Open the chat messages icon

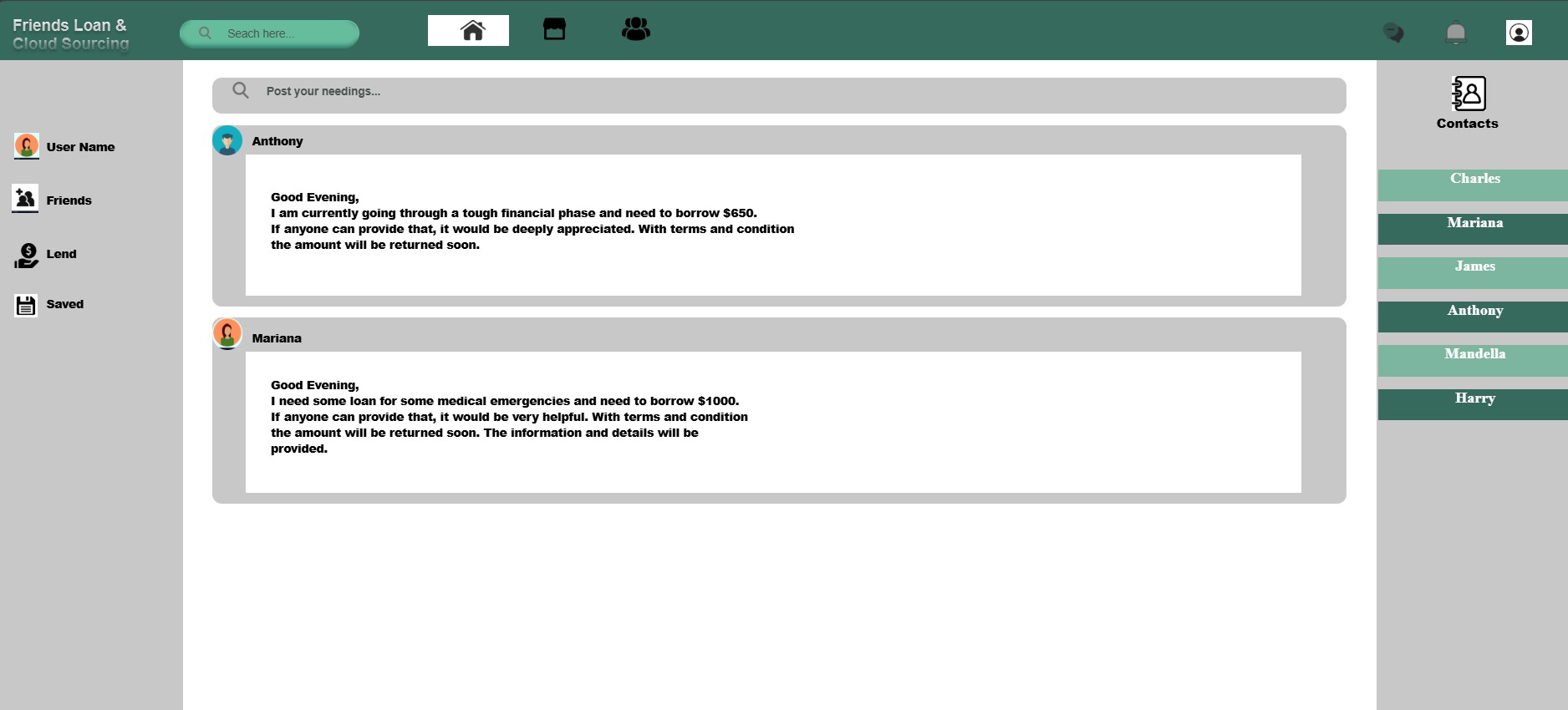tap(1393, 33)
